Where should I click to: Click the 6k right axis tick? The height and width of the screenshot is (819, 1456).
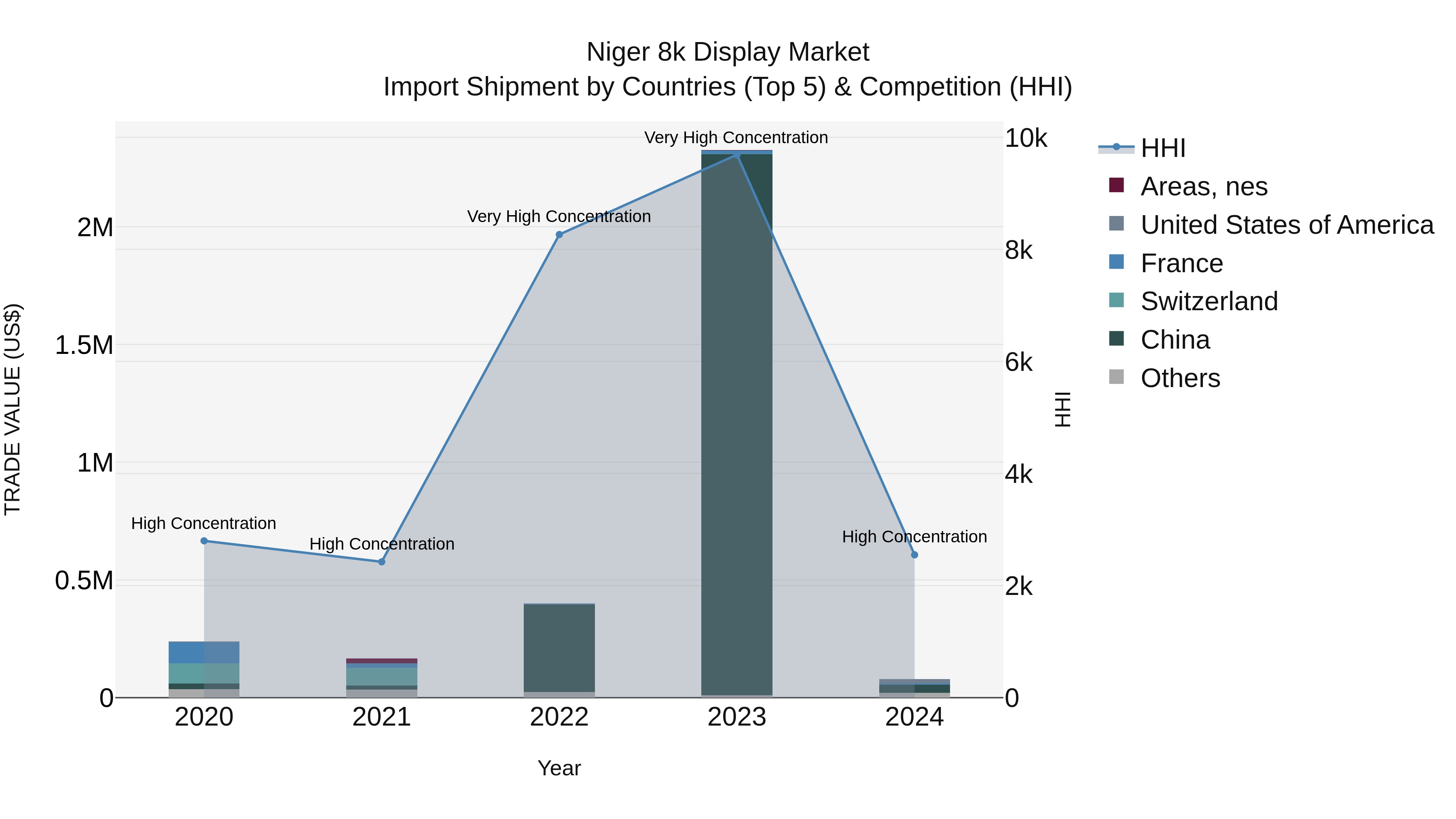1018,362
